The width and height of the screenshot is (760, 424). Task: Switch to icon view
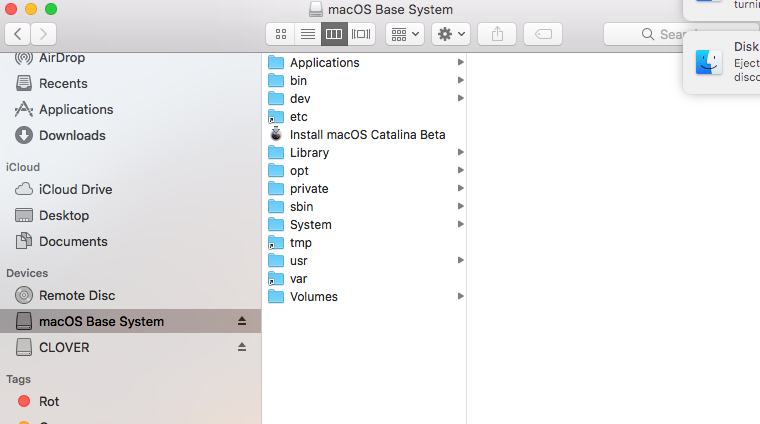[281, 34]
